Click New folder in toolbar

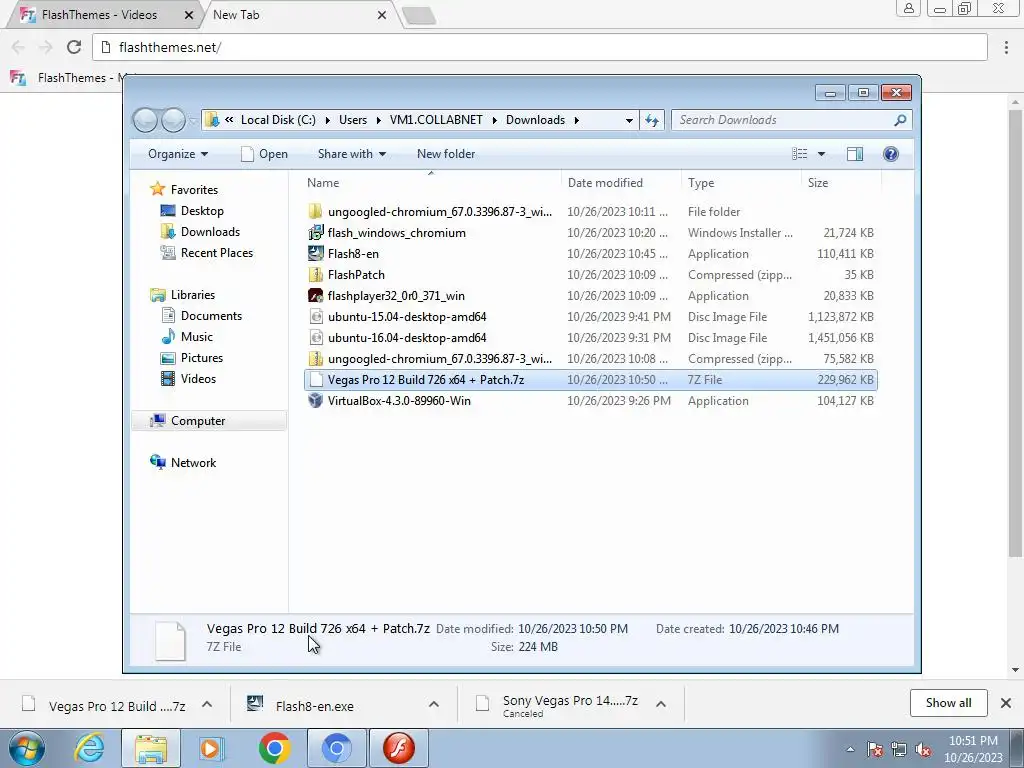point(446,154)
